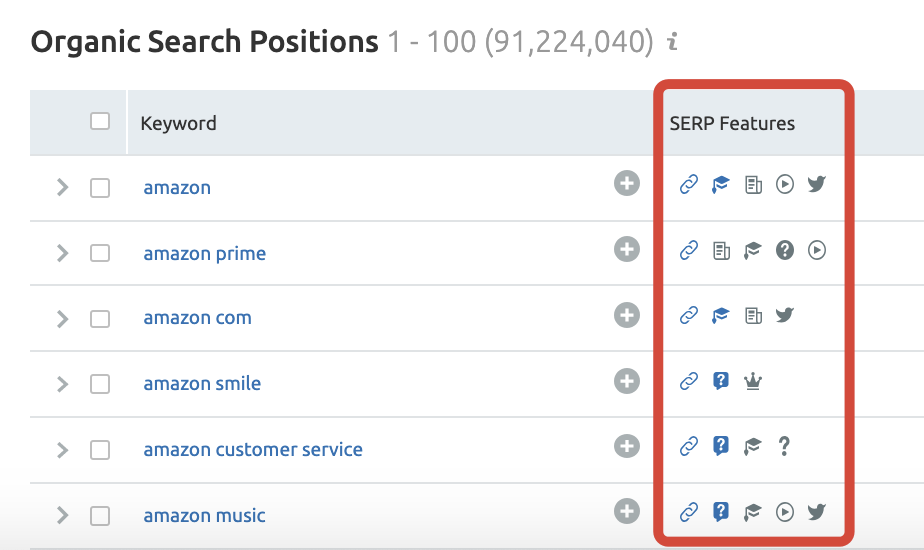924x550 pixels.
Task: Expand the amazon keyword row
Action: coord(62,187)
